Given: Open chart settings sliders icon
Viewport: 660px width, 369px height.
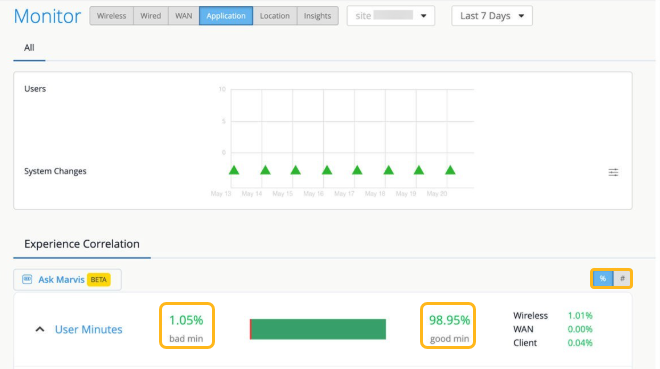Looking at the screenshot, I should 613,172.
